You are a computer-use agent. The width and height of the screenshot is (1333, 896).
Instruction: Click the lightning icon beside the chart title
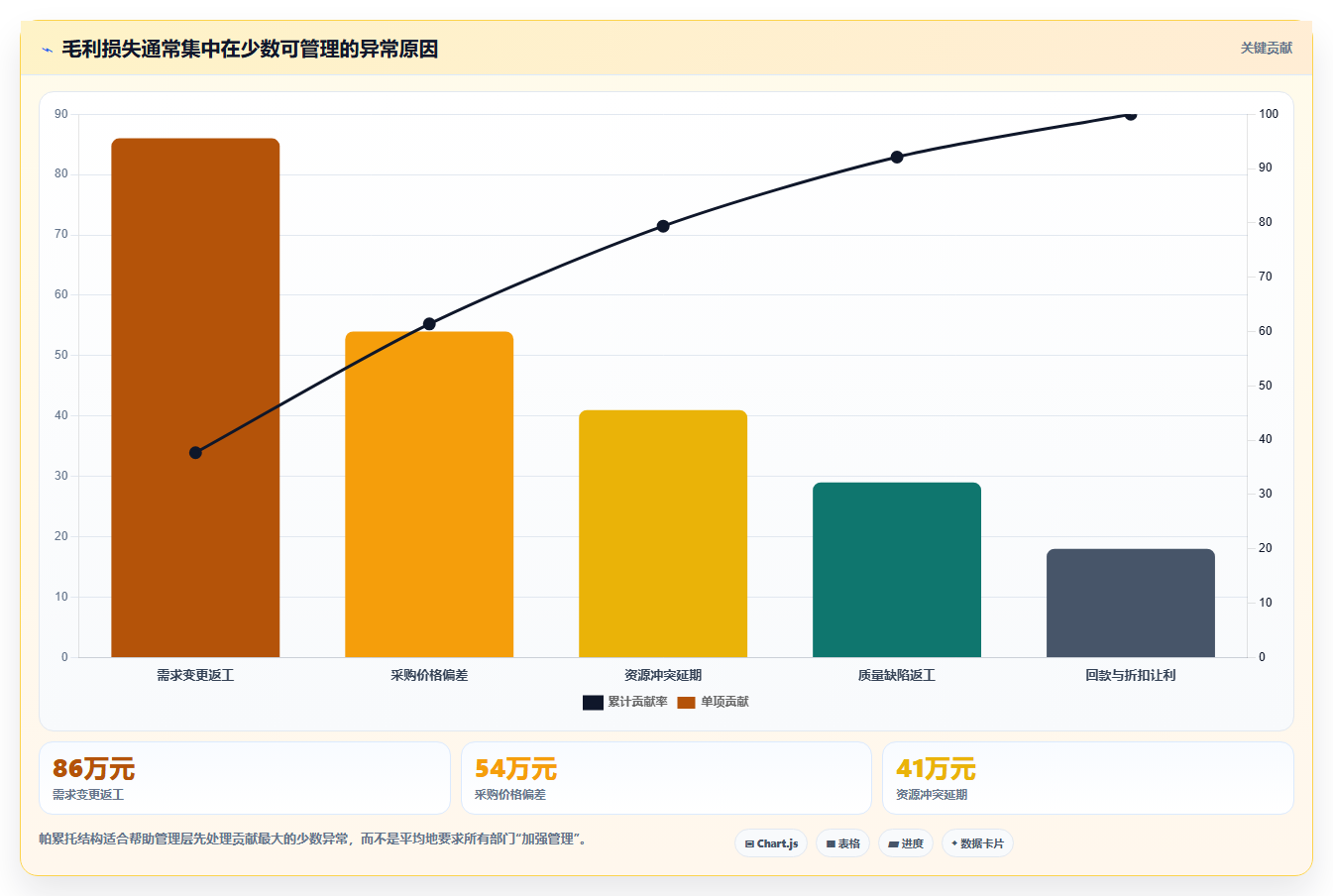[x=47, y=50]
